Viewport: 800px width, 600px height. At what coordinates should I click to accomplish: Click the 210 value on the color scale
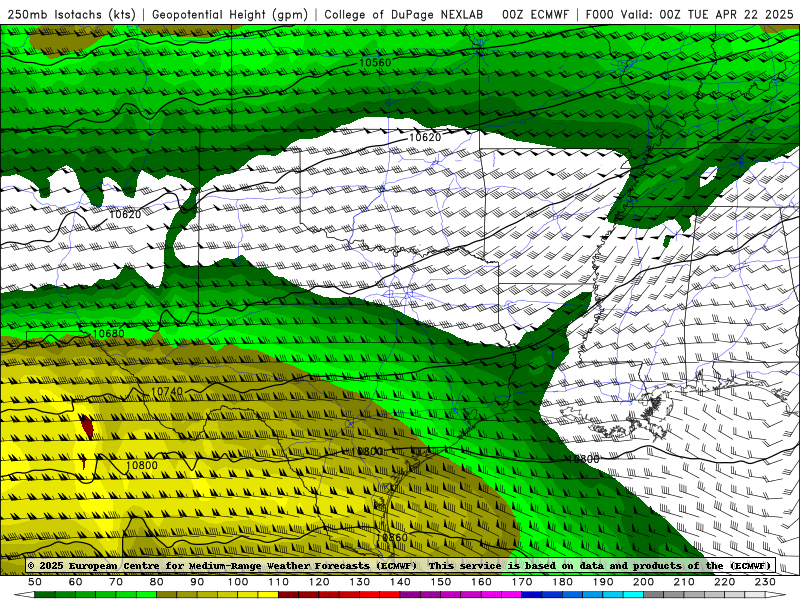click(x=684, y=582)
